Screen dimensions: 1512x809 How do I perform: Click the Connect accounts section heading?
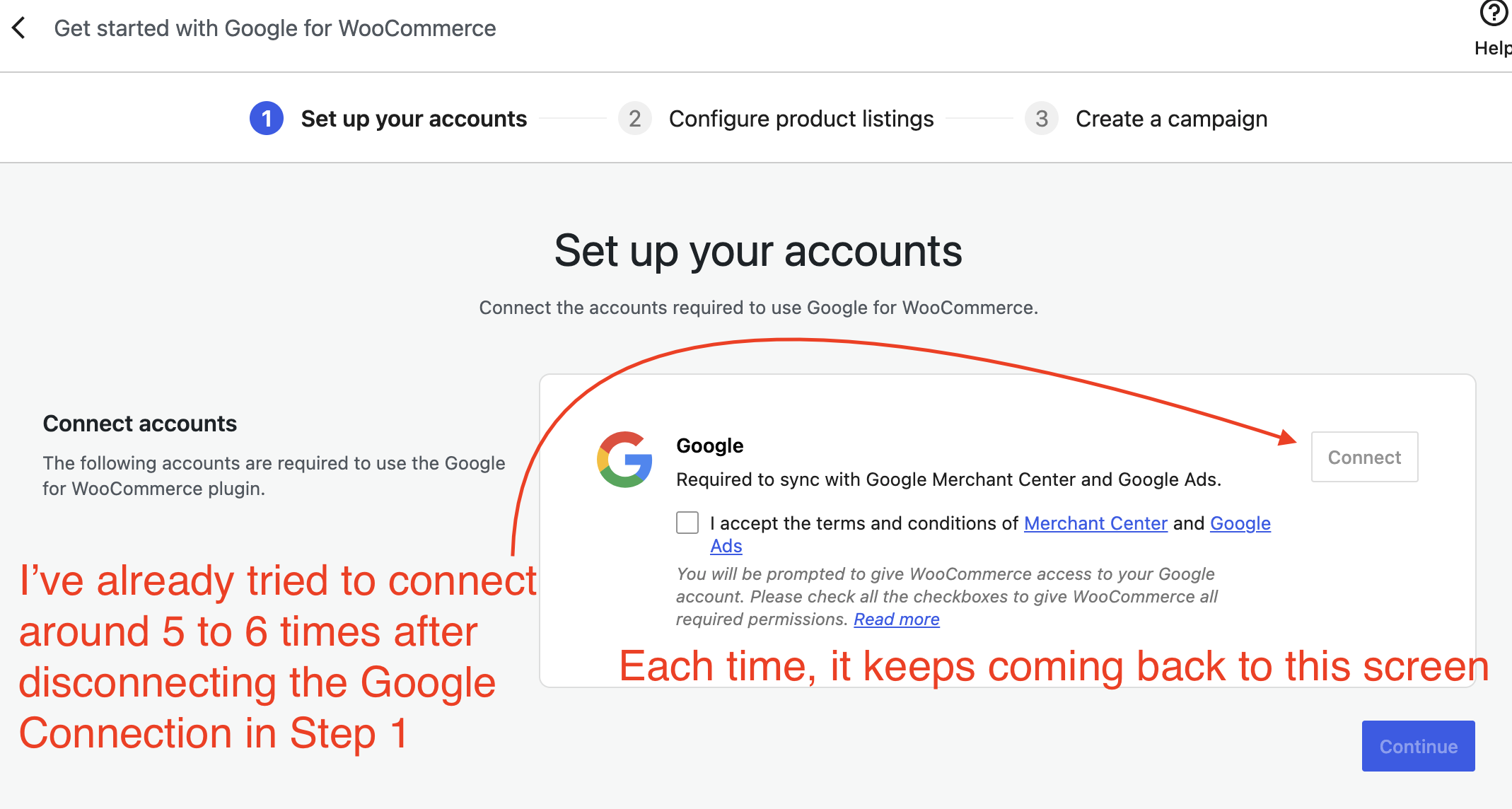point(140,424)
